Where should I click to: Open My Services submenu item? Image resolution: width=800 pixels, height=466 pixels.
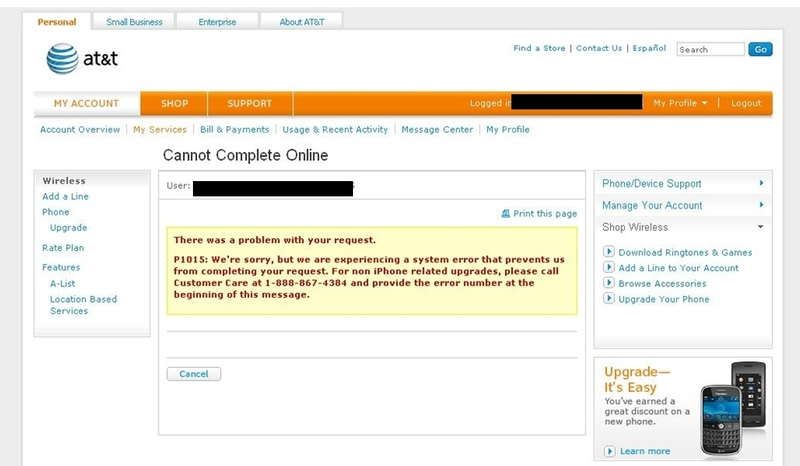160,130
